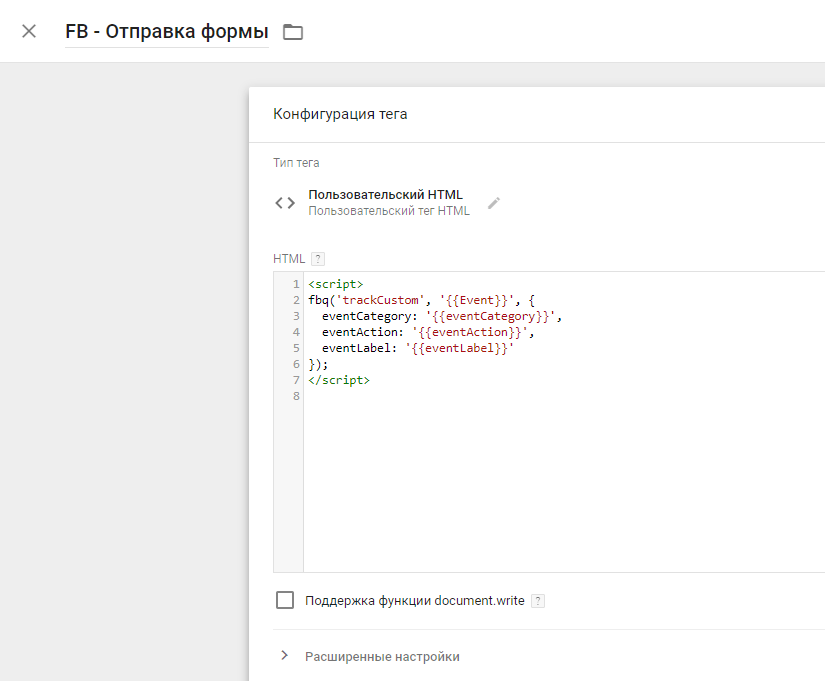Click the eventAction code line
The image size is (825, 681).
pos(428,332)
